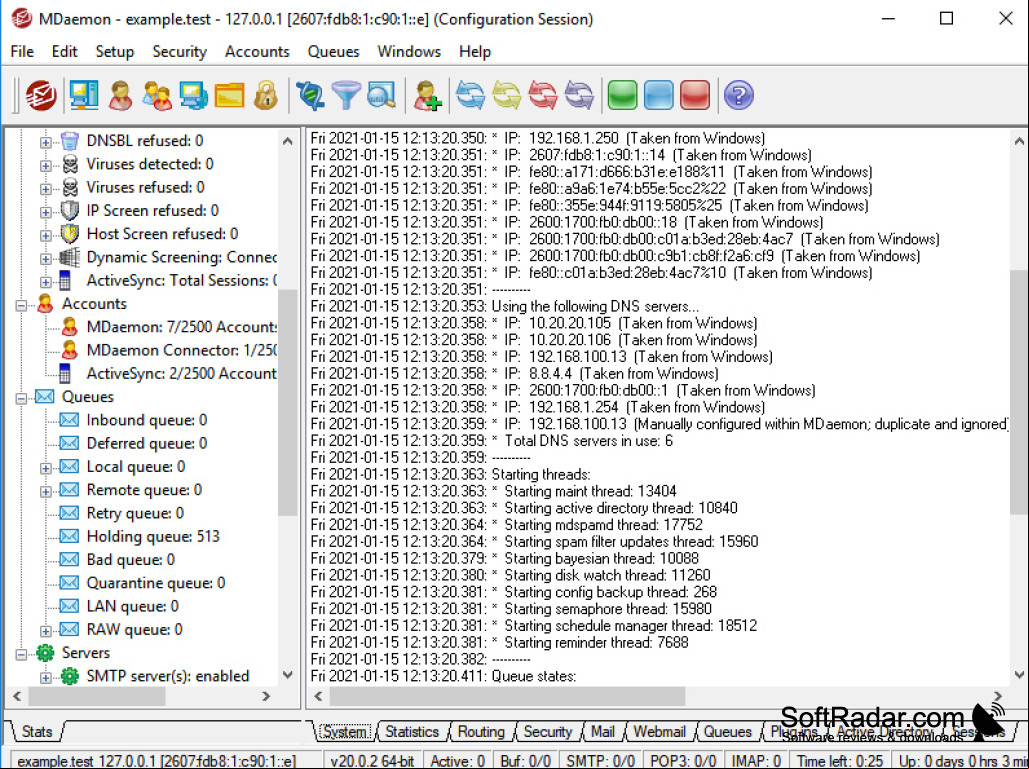
Task: Open the server settings computer icon in toolbar
Action: [83, 96]
